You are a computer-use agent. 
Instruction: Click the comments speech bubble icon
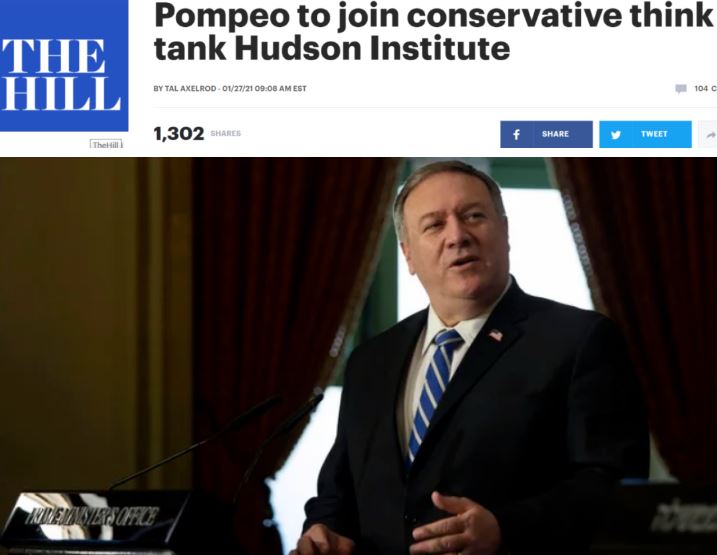pyautogui.click(x=681, y=89)
